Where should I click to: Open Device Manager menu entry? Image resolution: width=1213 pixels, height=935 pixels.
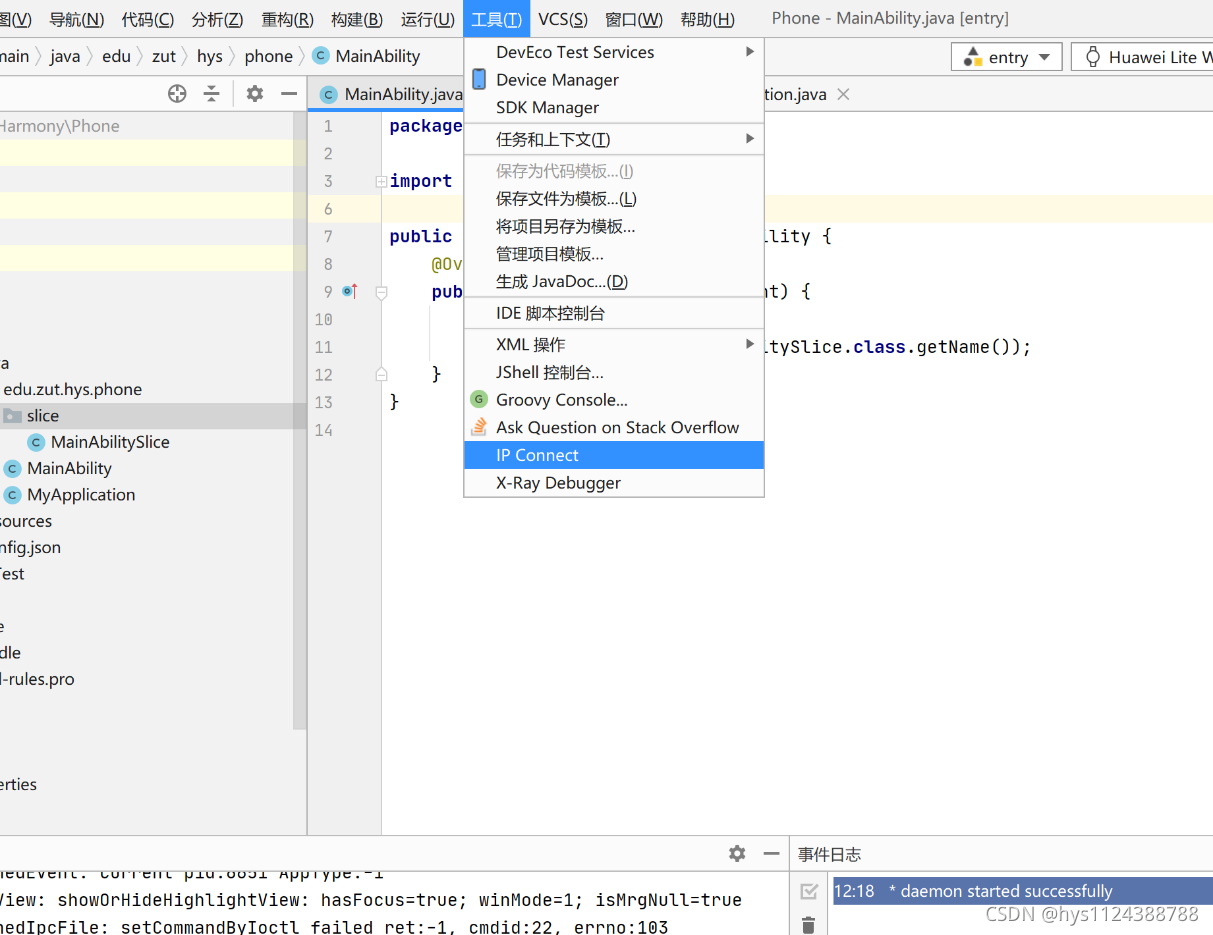click(x=614, y=80)
